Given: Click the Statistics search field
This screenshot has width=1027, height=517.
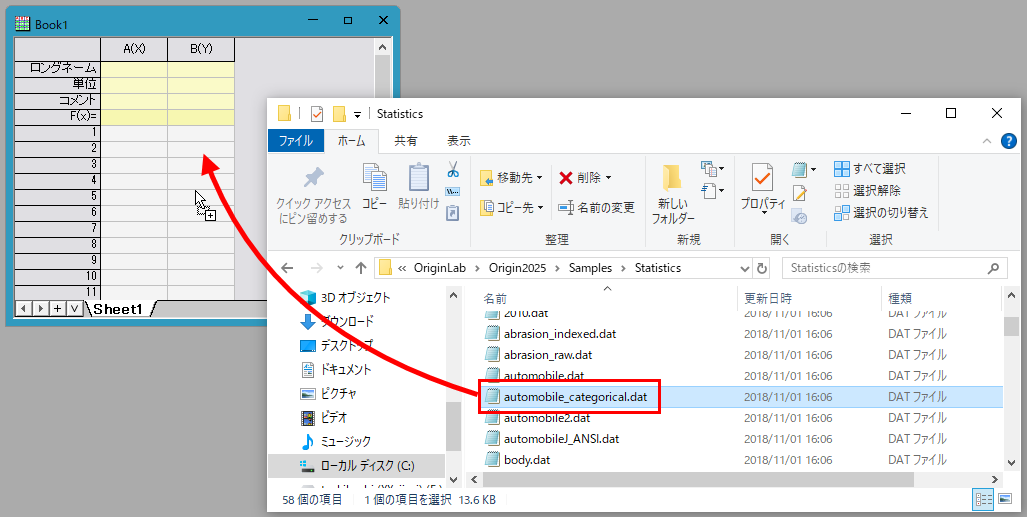Looking at the screenshot, I should (x=885, y=268).
